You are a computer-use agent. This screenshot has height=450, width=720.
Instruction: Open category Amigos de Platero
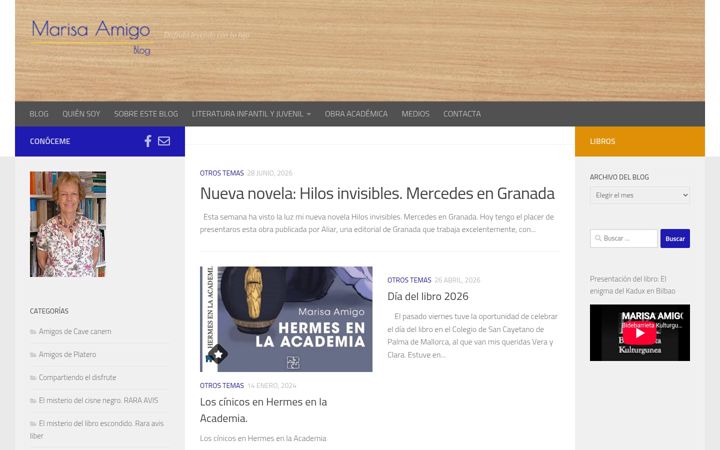click(x=68, y=354)
